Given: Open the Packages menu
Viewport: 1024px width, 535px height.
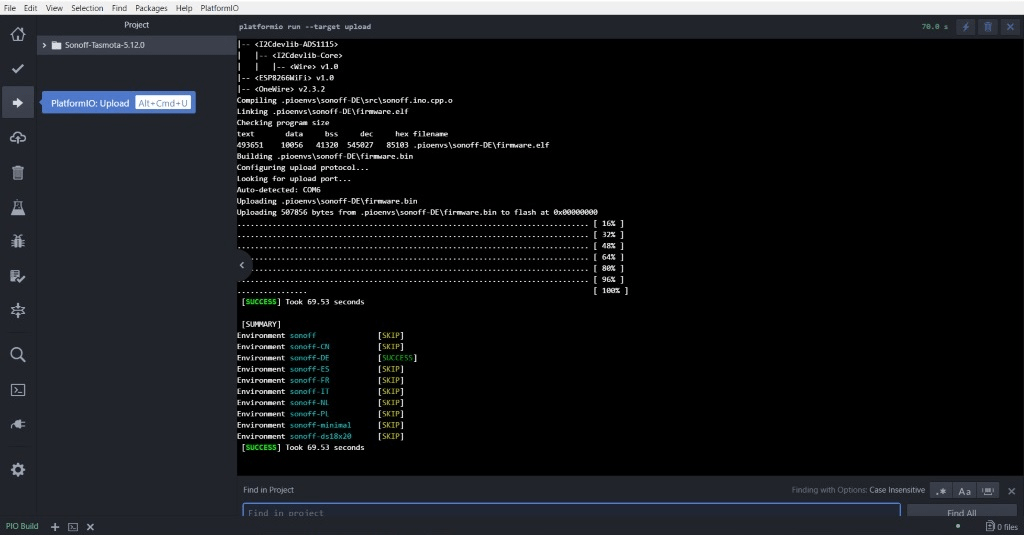Looking at the screenshot, I should 151,8.
